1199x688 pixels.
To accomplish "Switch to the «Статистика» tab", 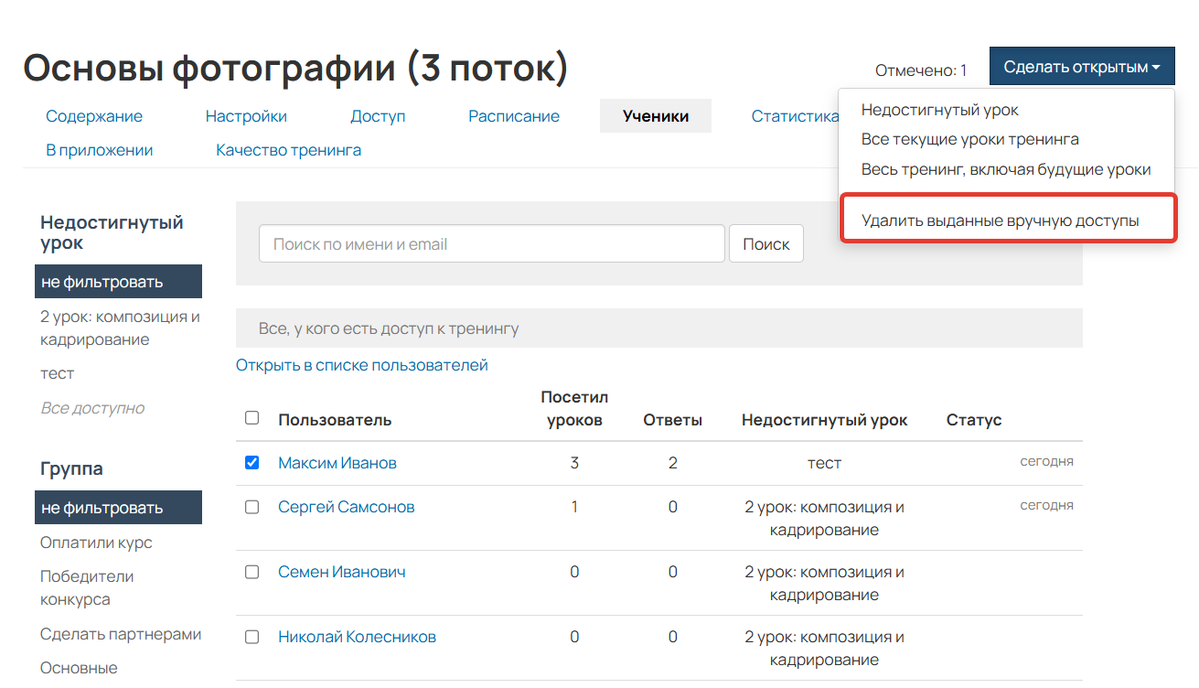I will 795,115.
